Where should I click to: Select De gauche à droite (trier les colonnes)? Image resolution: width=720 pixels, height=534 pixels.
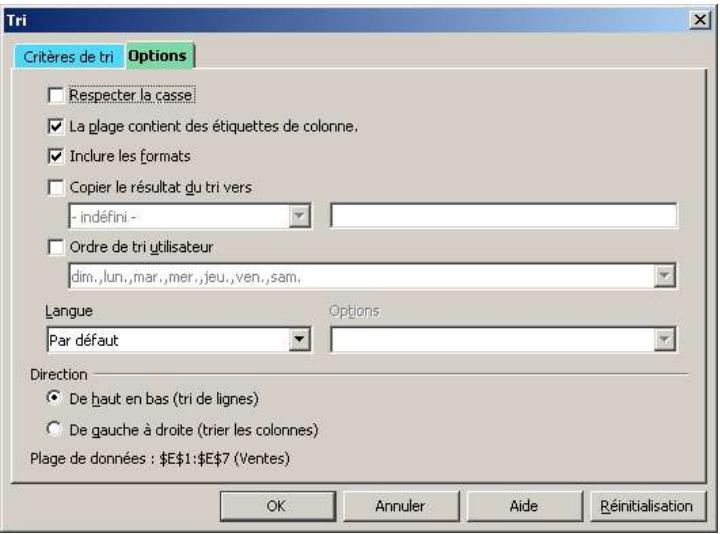click(54, 429)
